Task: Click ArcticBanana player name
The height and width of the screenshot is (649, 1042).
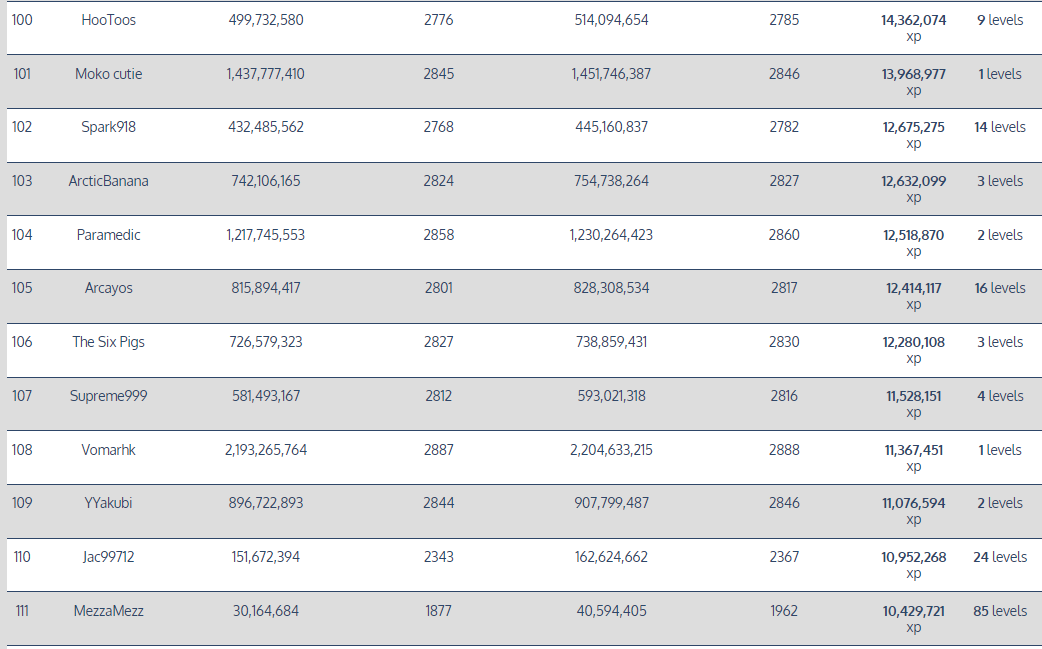Action: point(108,181)
